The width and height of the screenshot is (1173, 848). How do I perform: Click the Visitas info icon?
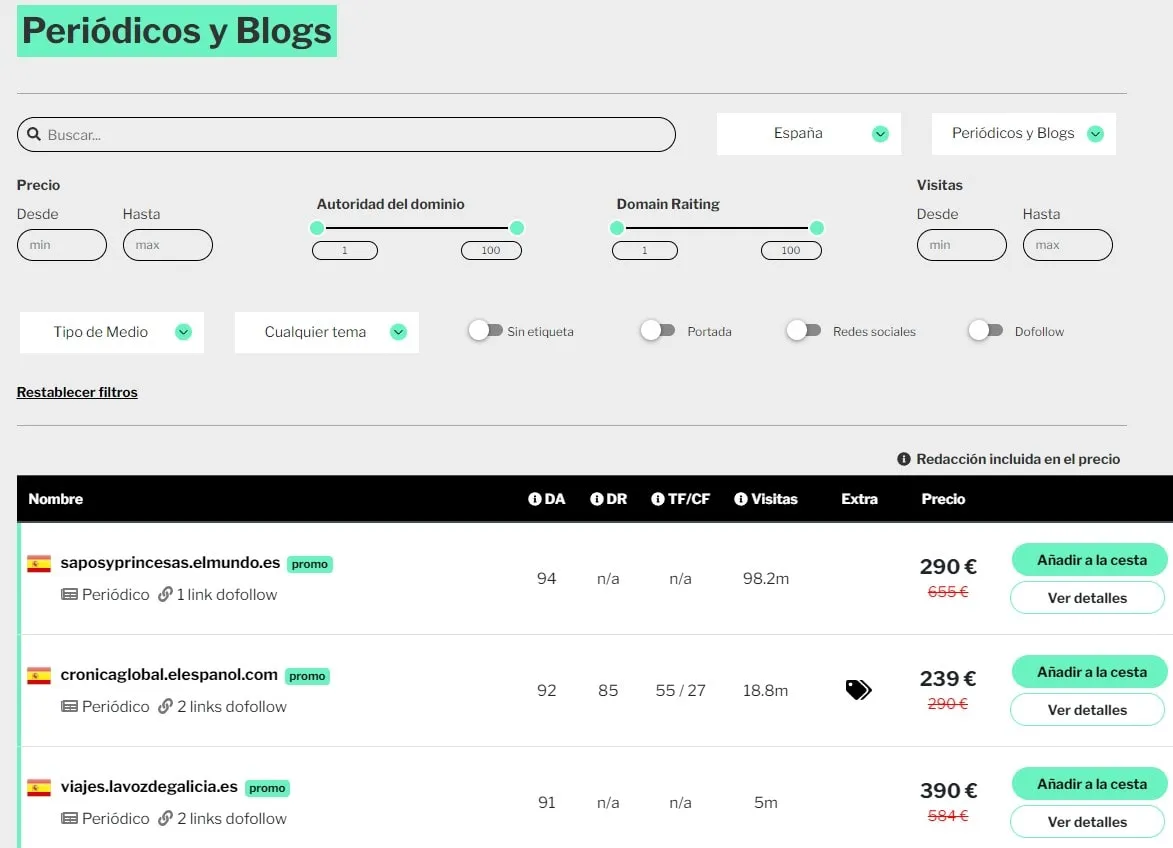[x=741, y=499]
